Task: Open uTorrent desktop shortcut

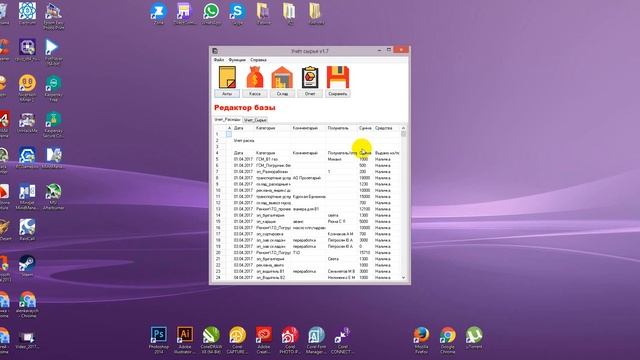Action: [x=473, y=339]
